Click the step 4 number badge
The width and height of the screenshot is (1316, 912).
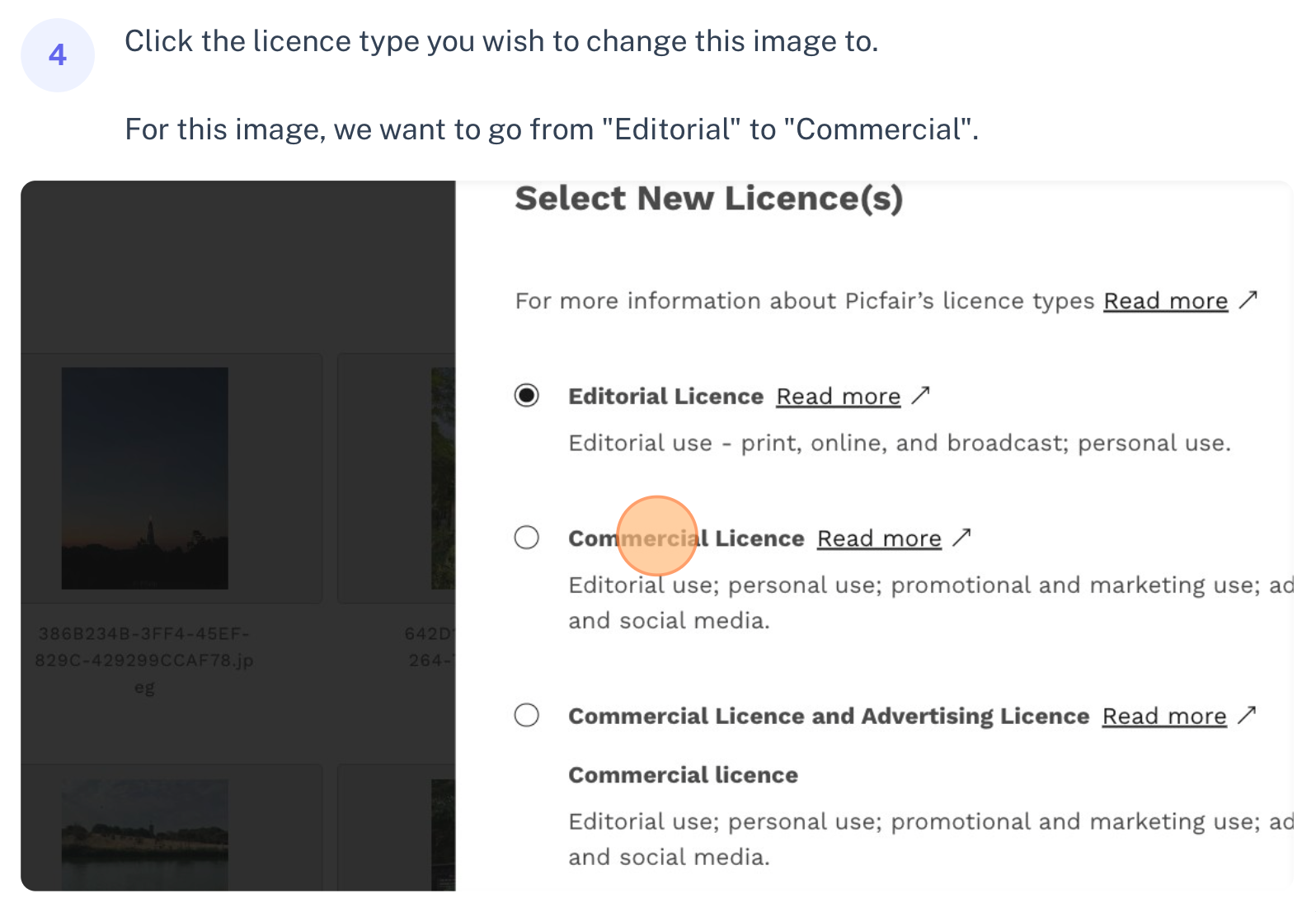pos(58,55)
